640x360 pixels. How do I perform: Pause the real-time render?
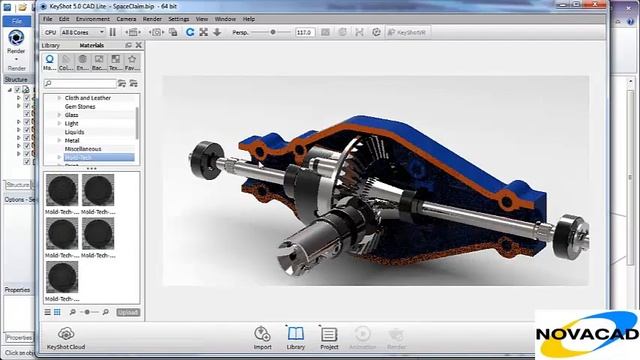click(113, 32)
